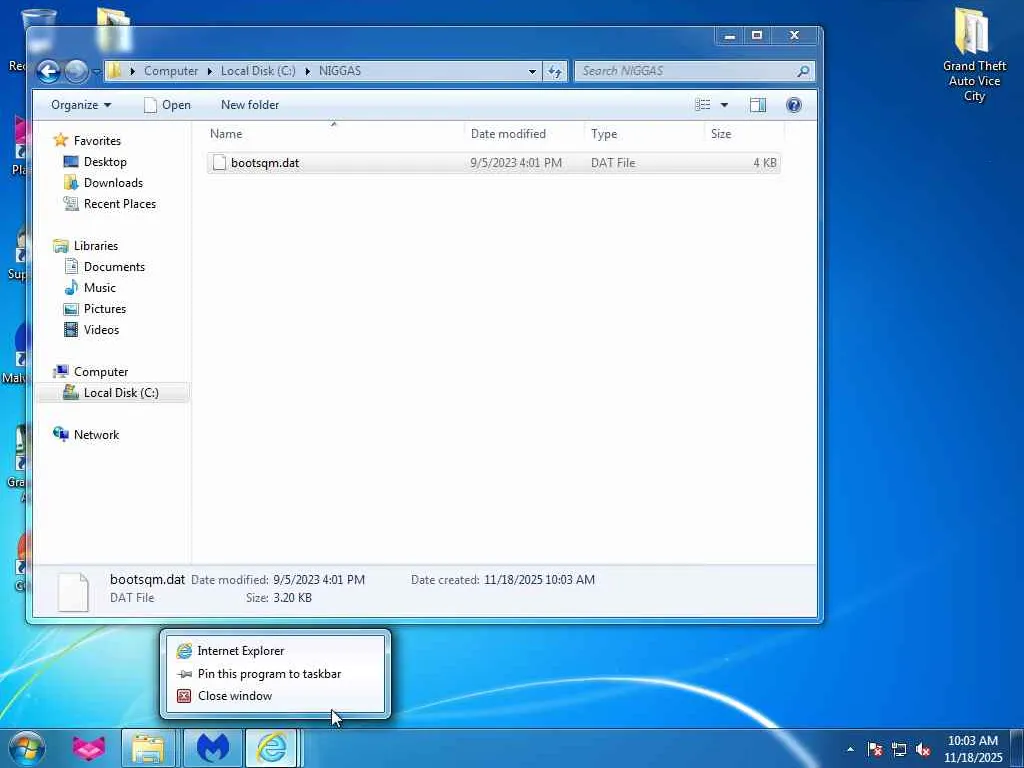Open the Documents library
The height and width of the screenshot is (768, 1024).
tap(114, 266)
